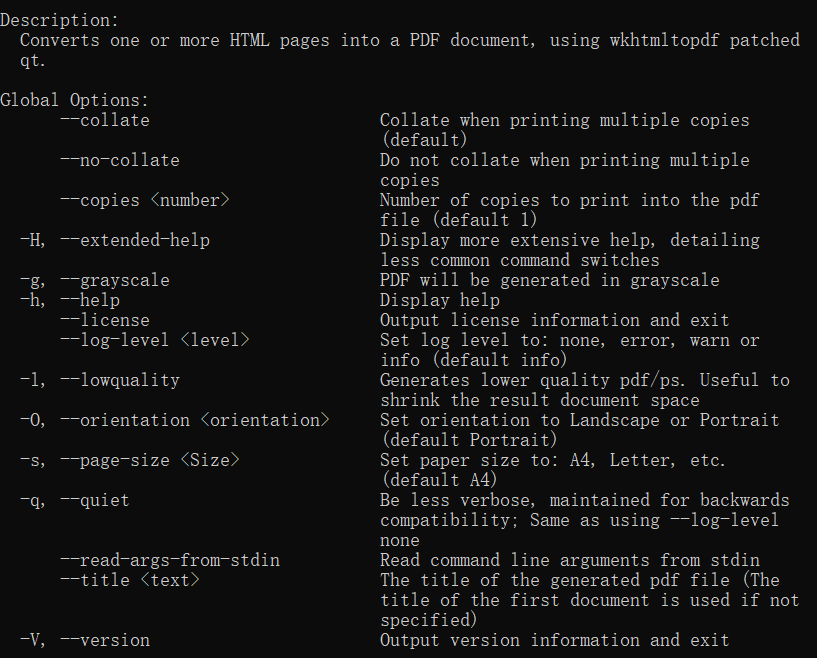Click the --title <text> option
This screenshot has height=658, width=817.
(x=129, y=580)
